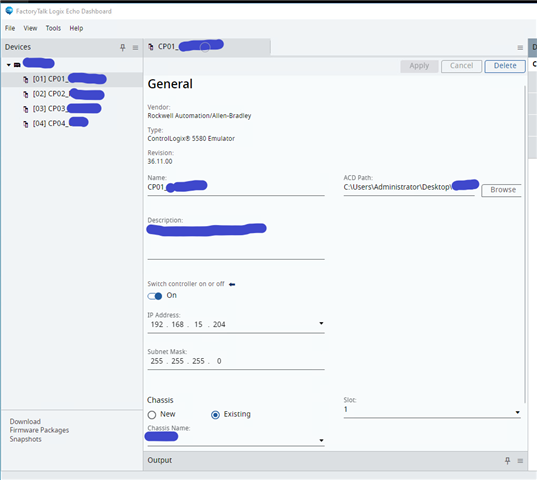Click the Revision value 36.11.00
Viewport: 537px width, 480px height.
click(x=160, y=162)
